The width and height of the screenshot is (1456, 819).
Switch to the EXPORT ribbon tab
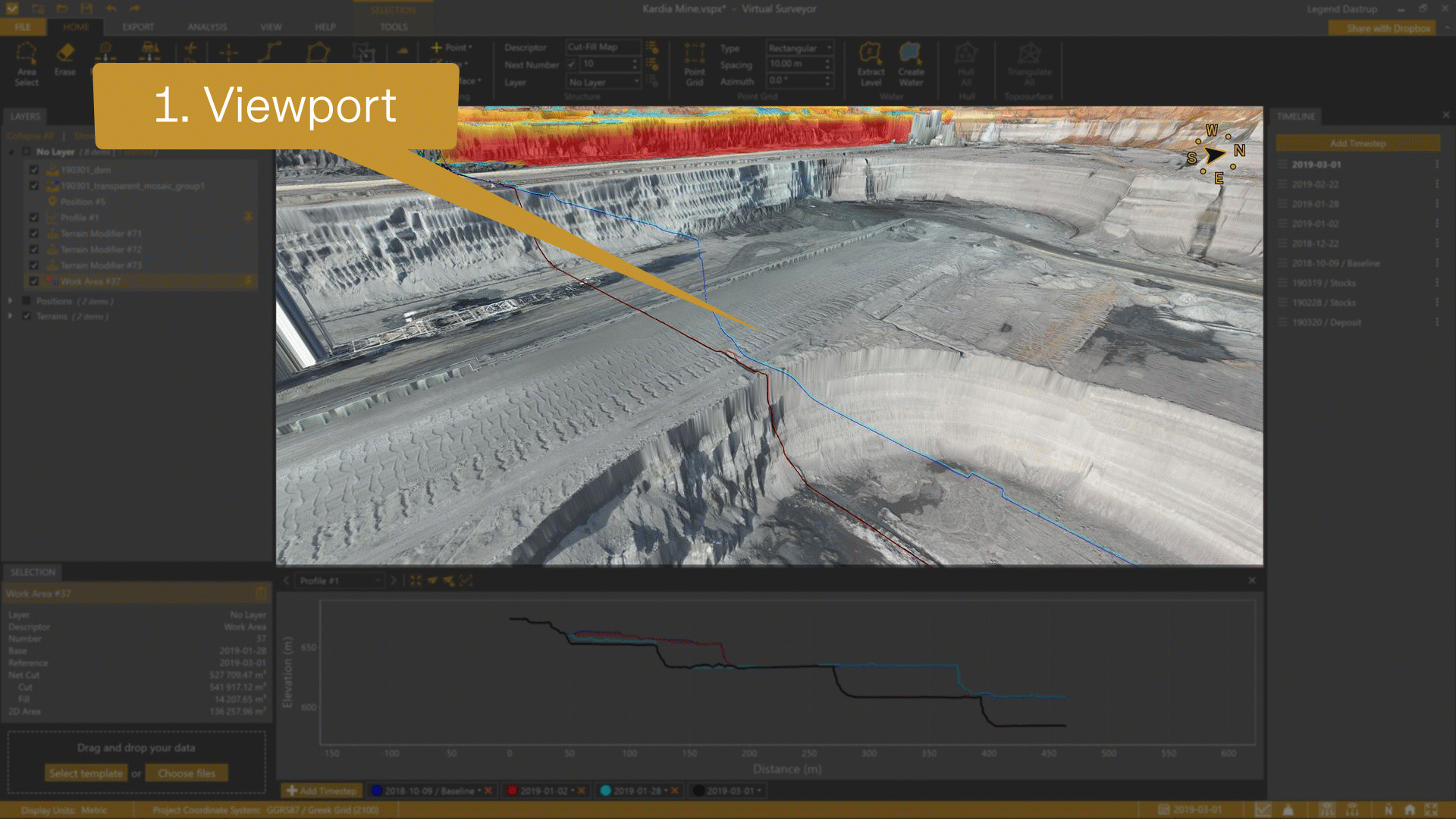click(138, 27)
